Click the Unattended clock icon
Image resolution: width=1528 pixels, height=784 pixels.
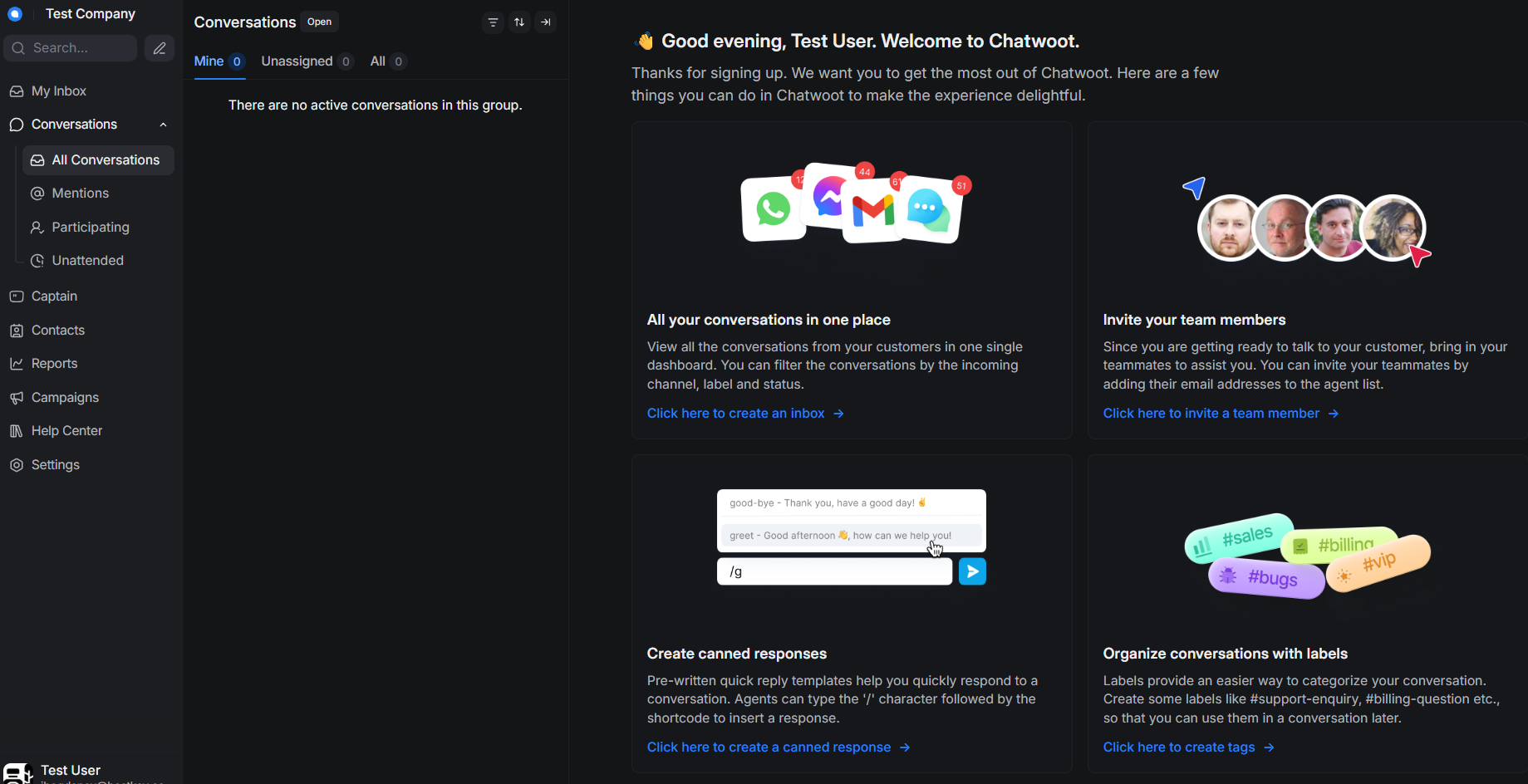(37, 261)
